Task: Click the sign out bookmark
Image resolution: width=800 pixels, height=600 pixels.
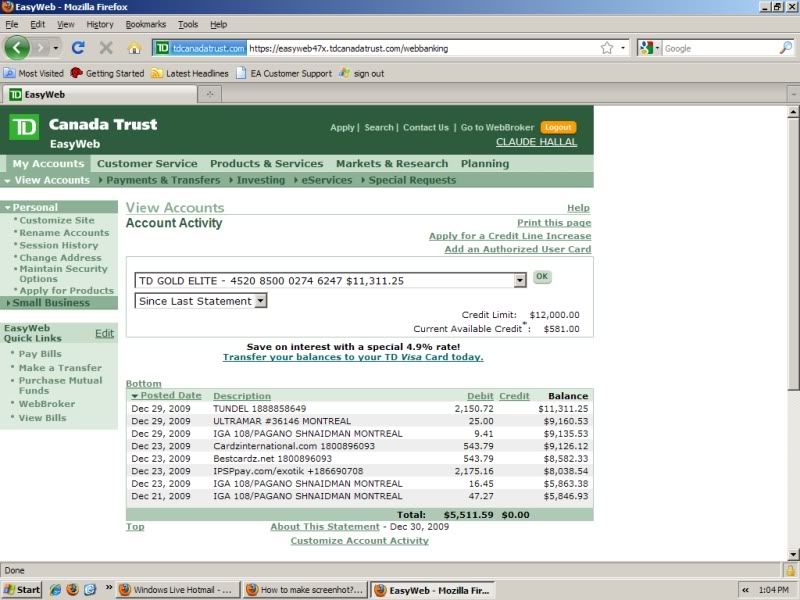Action: point(362,73)
